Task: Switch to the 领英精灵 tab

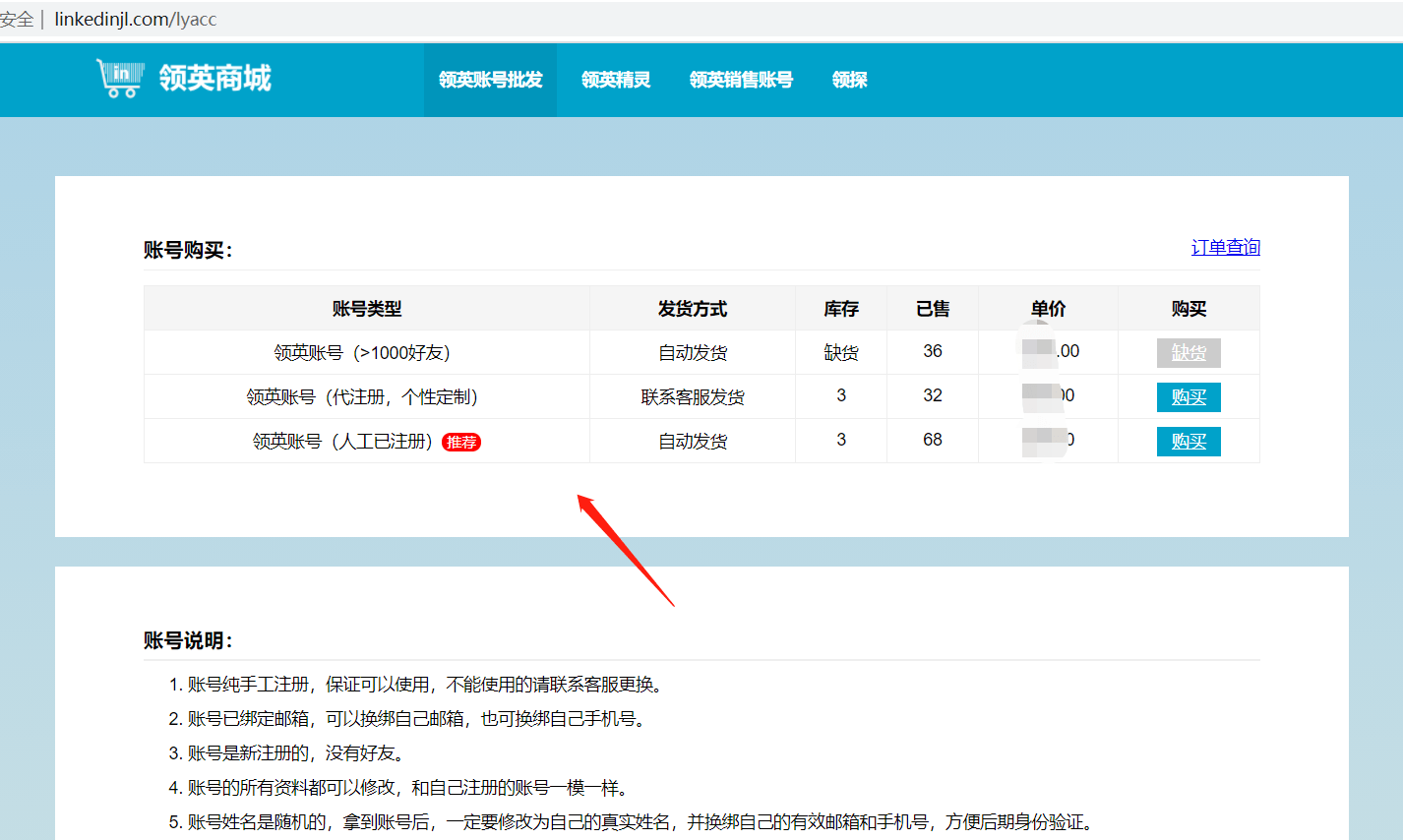Action: coord(615,80)
